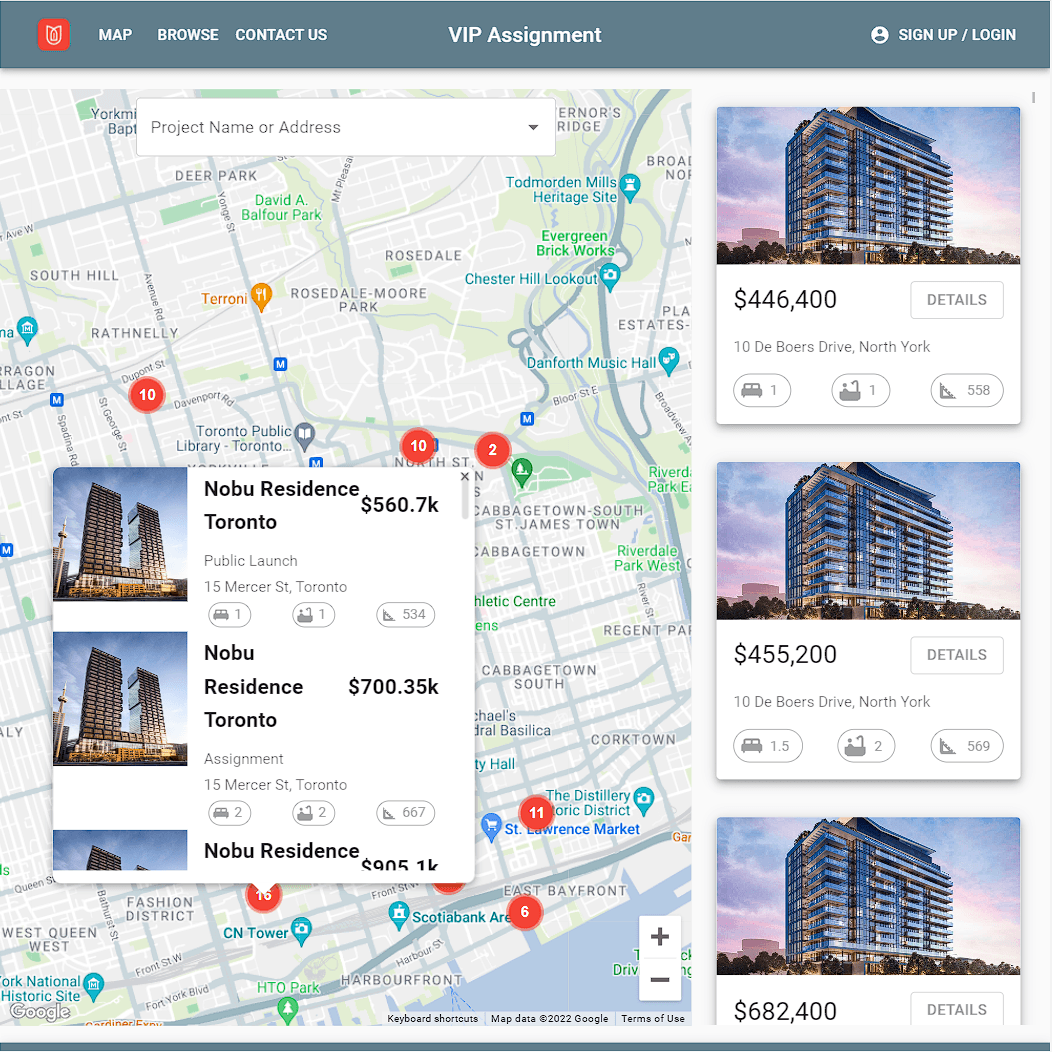Open DETAILS for the $455,200 listing
Image resolution: width=1052 pixels, height=1052 pixels.
pyautogui.click(x=956, y=655)
